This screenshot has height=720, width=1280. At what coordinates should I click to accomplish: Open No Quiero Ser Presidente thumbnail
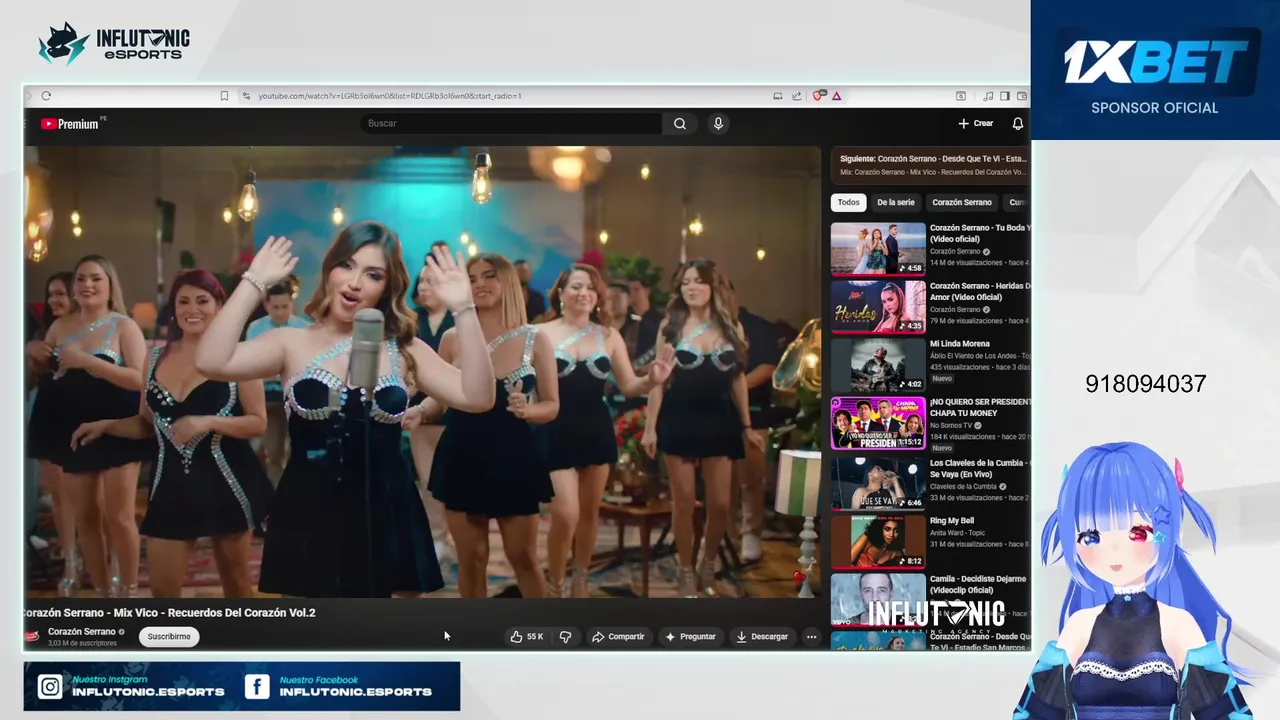click(x=878, y=423)
